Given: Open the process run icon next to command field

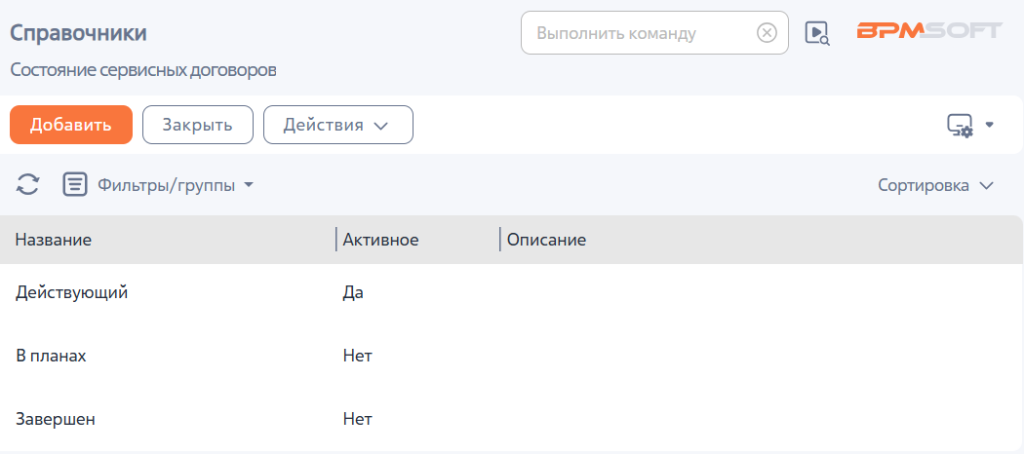Looking at the screenshot, I should (817, 33).
